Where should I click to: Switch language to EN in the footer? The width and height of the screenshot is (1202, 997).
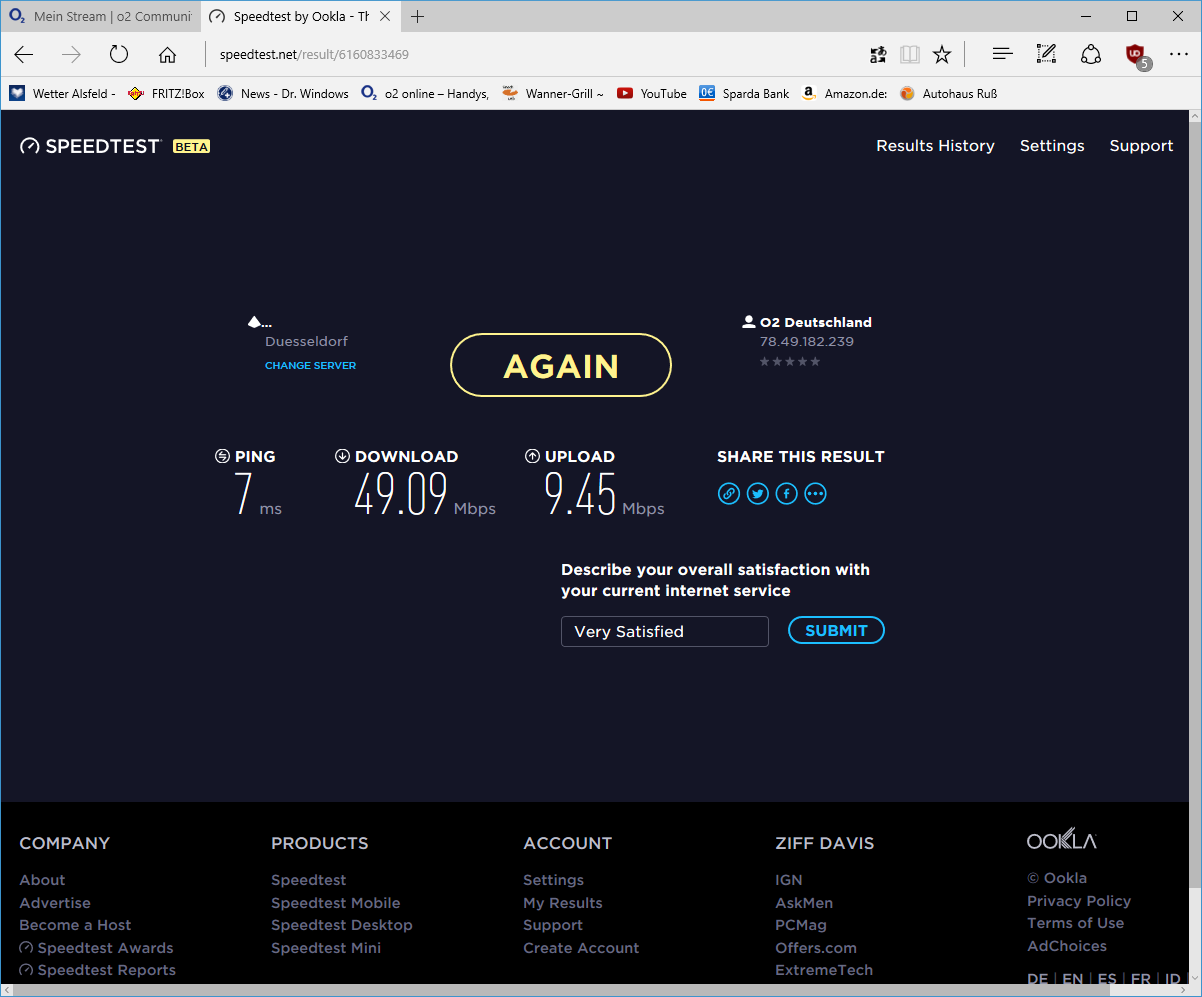[1073, 980]
